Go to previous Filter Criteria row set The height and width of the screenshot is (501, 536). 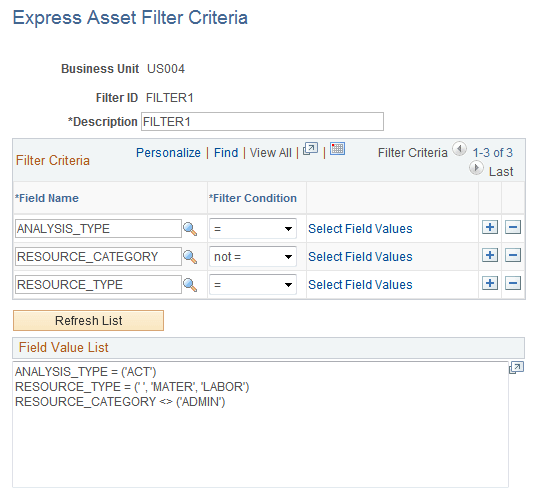pos(459,149)
